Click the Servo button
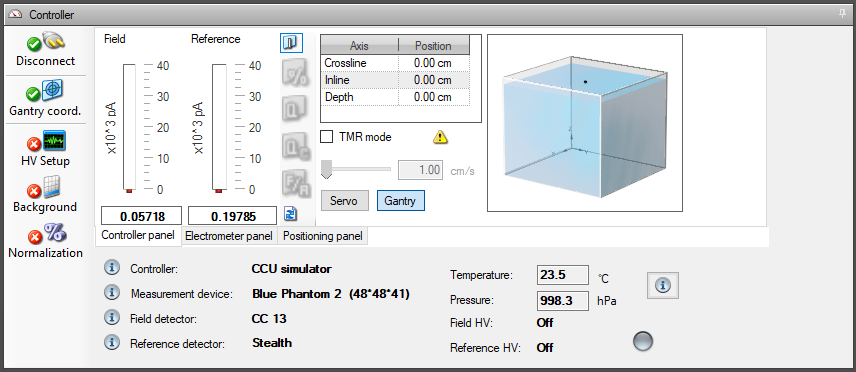 click(345, 200)
